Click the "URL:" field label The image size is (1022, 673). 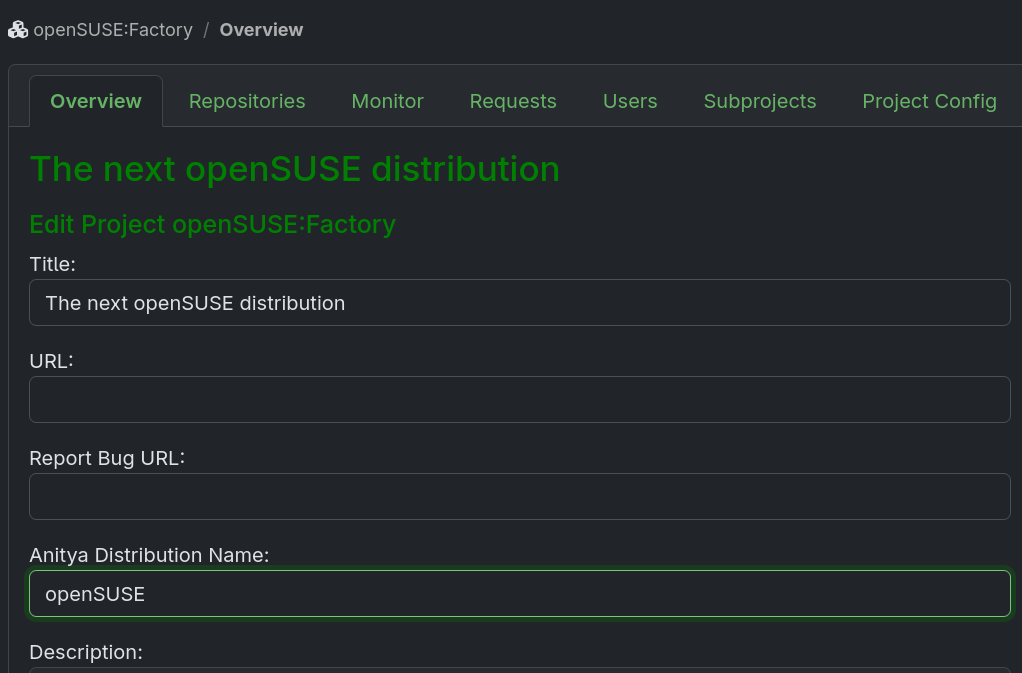pos(53,361)
